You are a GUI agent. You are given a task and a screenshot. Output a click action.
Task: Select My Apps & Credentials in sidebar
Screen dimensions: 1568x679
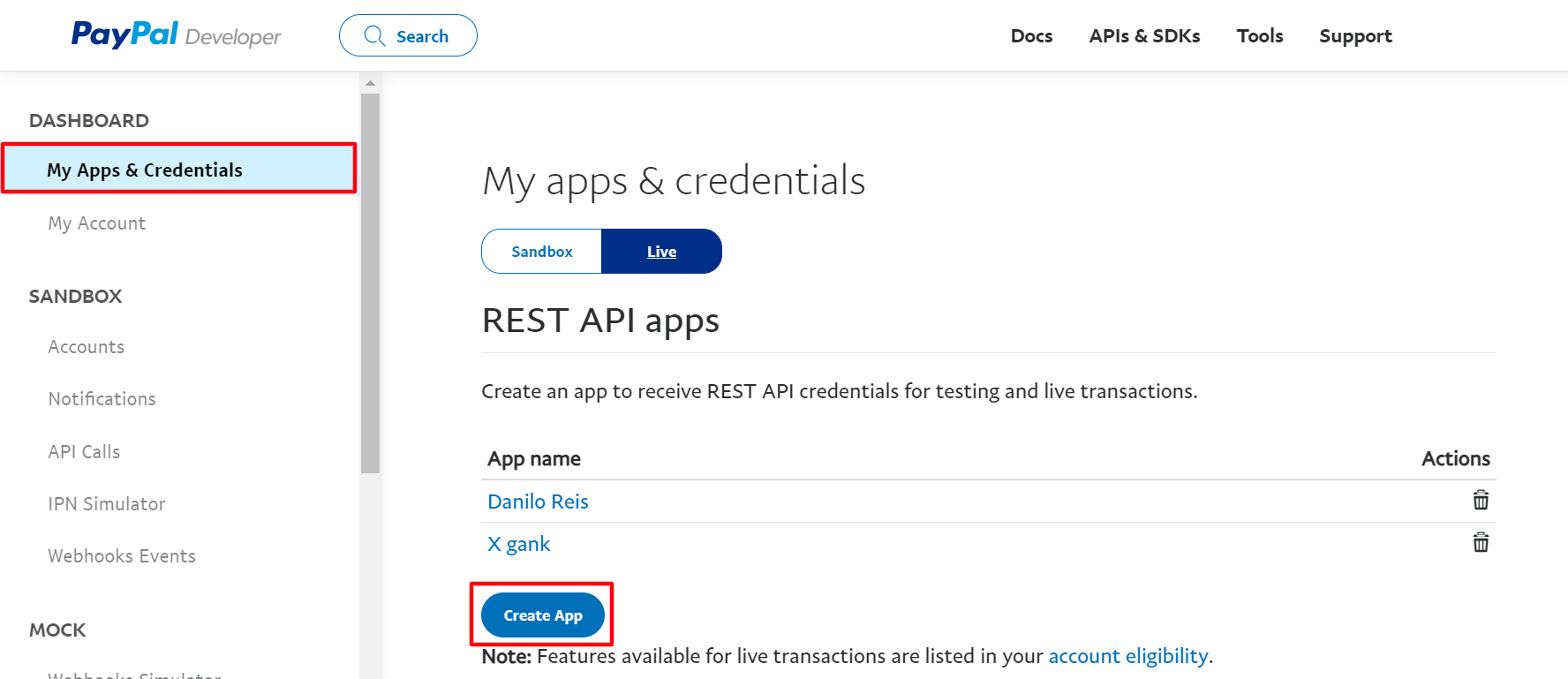(x=179, y=169)
